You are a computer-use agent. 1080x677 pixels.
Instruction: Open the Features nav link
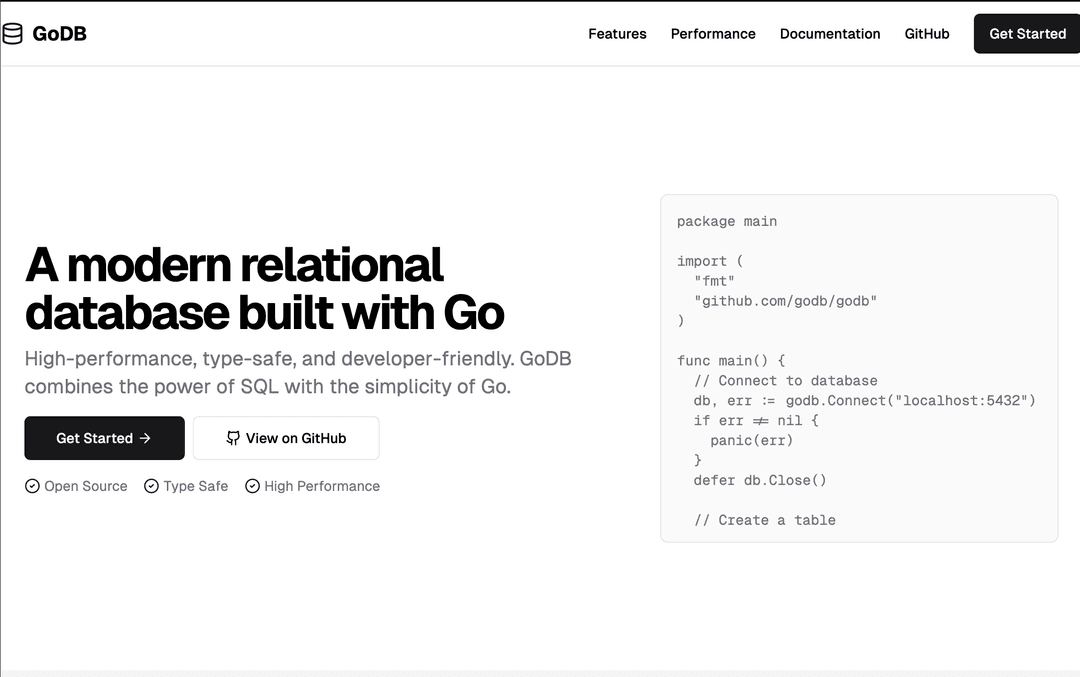(617, 34)
